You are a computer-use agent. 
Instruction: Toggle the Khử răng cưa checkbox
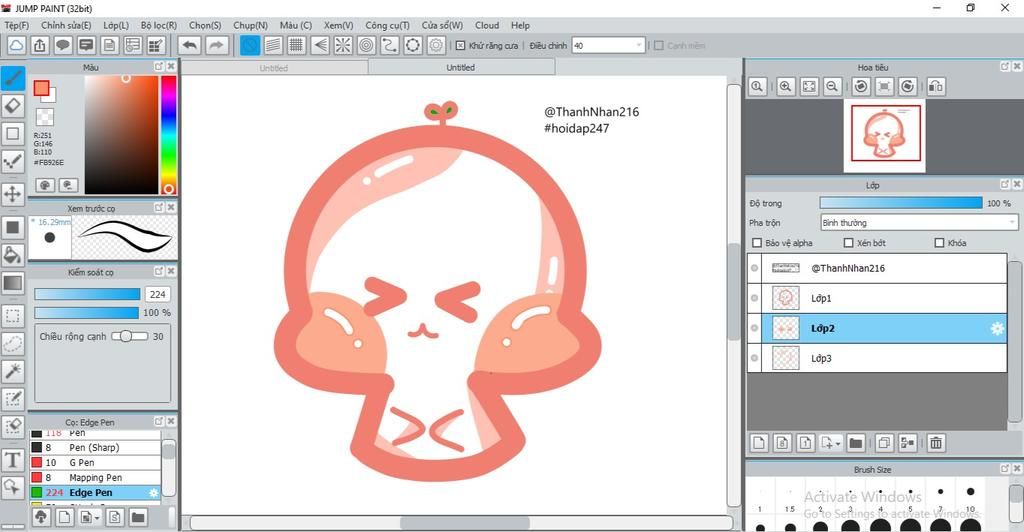tap(460, 46)
